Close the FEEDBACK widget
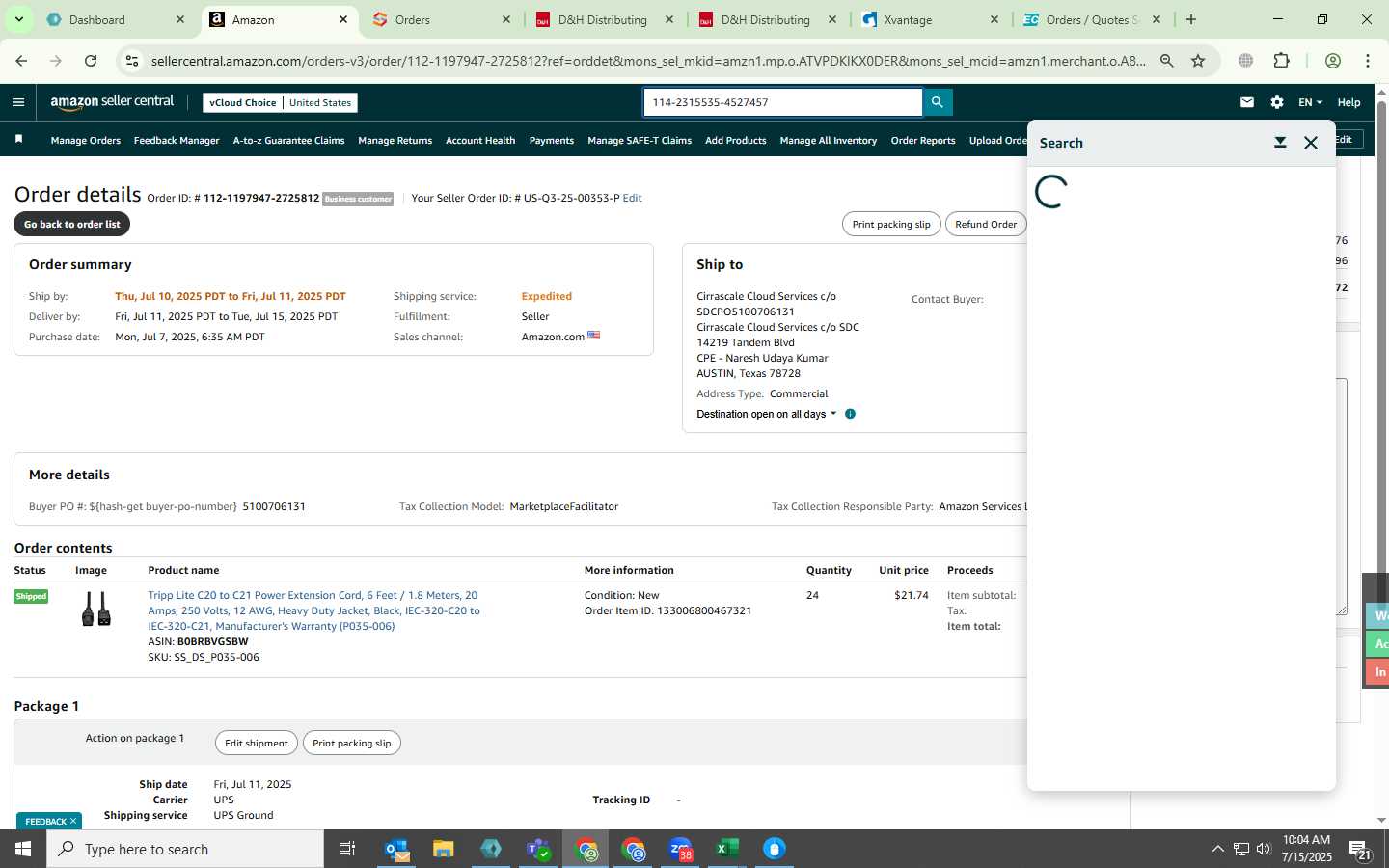 (x=73, y=821)
